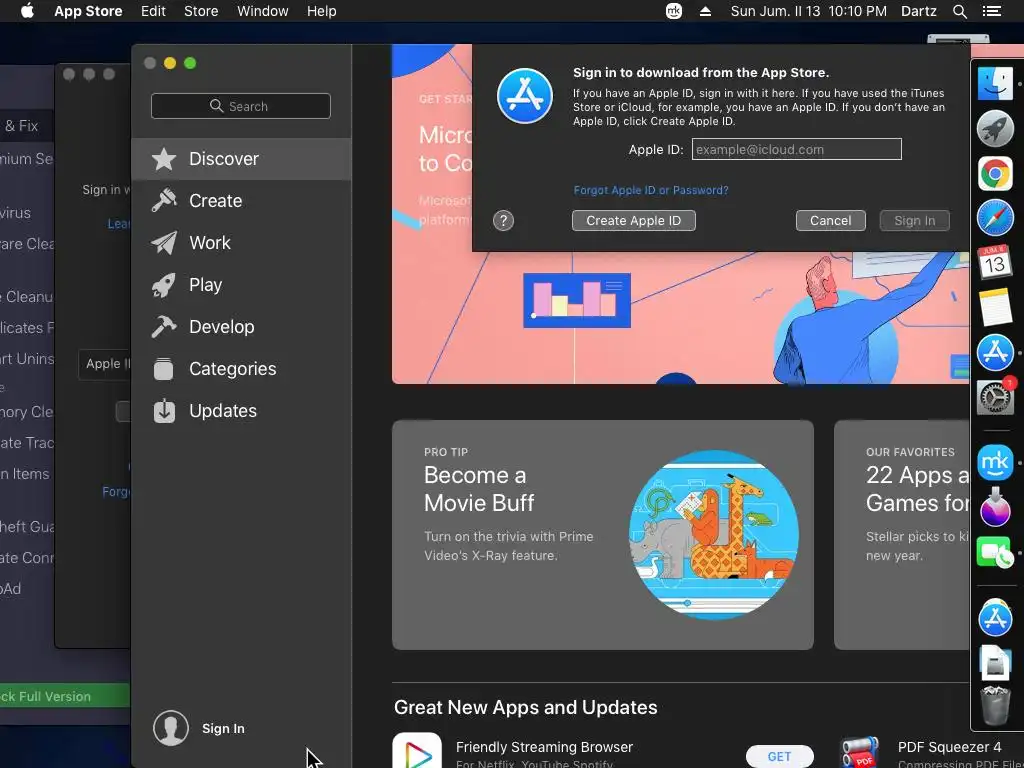Select Work in the sidebar
The image size is (1024, 768).
(242, 243)
